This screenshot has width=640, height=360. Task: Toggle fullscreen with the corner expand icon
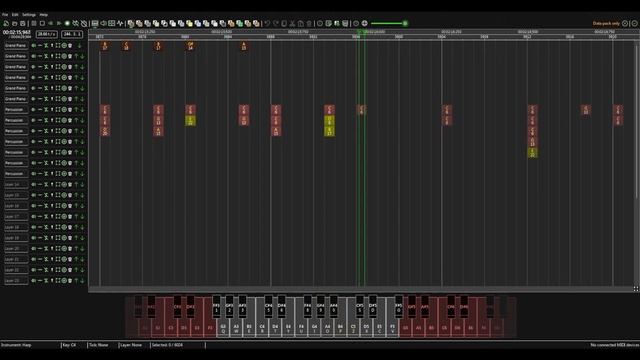tap(636, 289)
